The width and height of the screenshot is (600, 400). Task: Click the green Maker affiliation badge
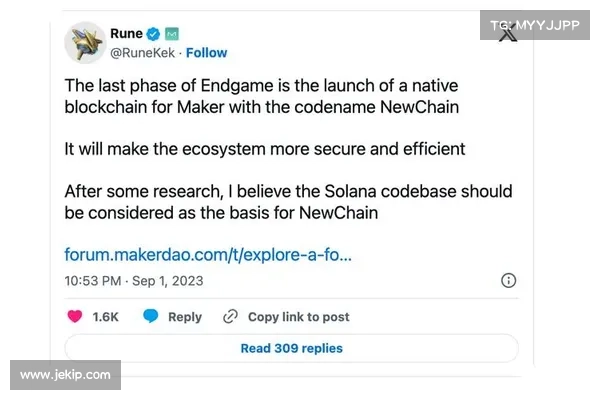pos(173,34)
